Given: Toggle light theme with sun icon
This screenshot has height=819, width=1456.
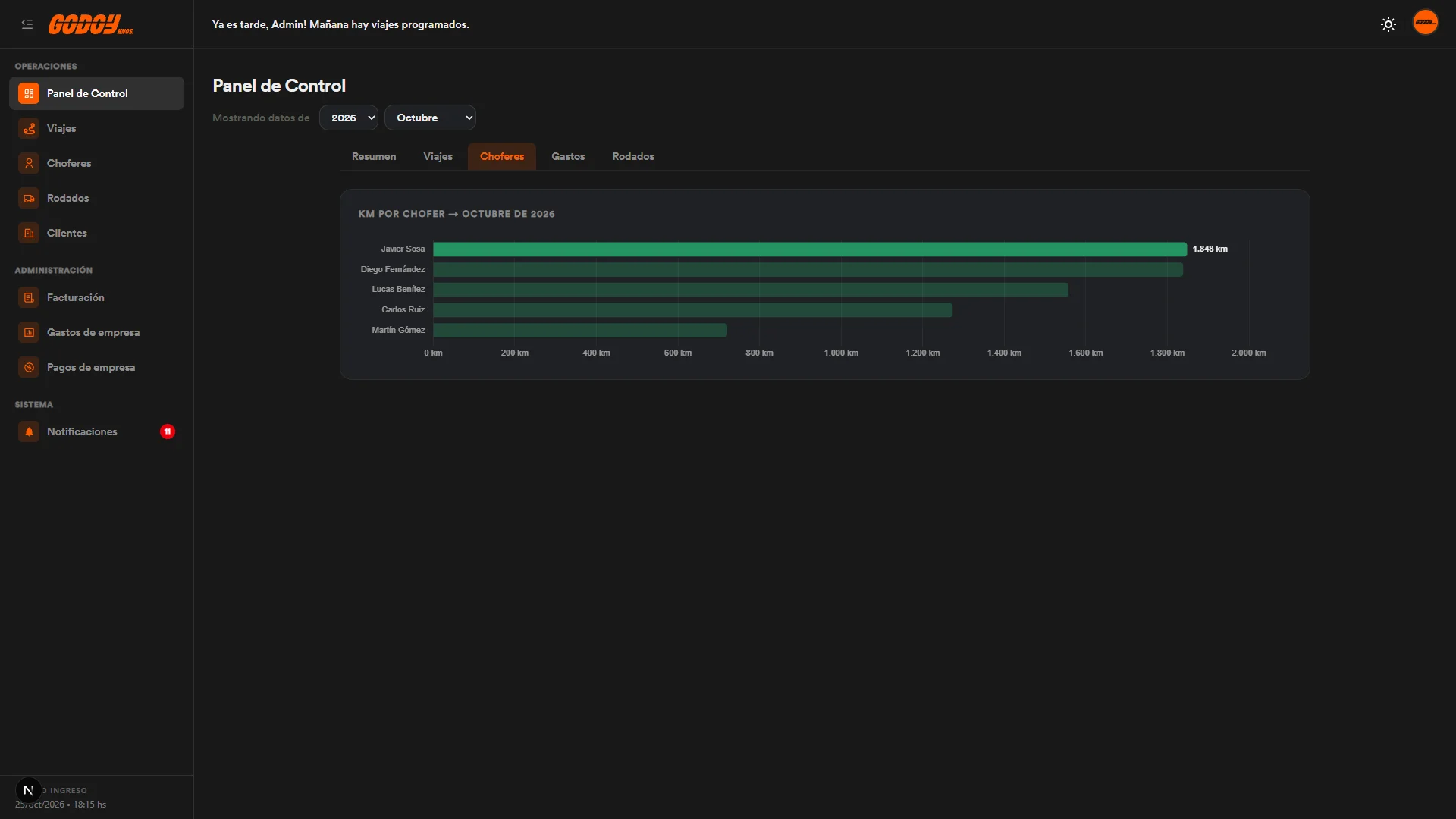Looking at the screenshot, I should click(x=1388, y=24).
